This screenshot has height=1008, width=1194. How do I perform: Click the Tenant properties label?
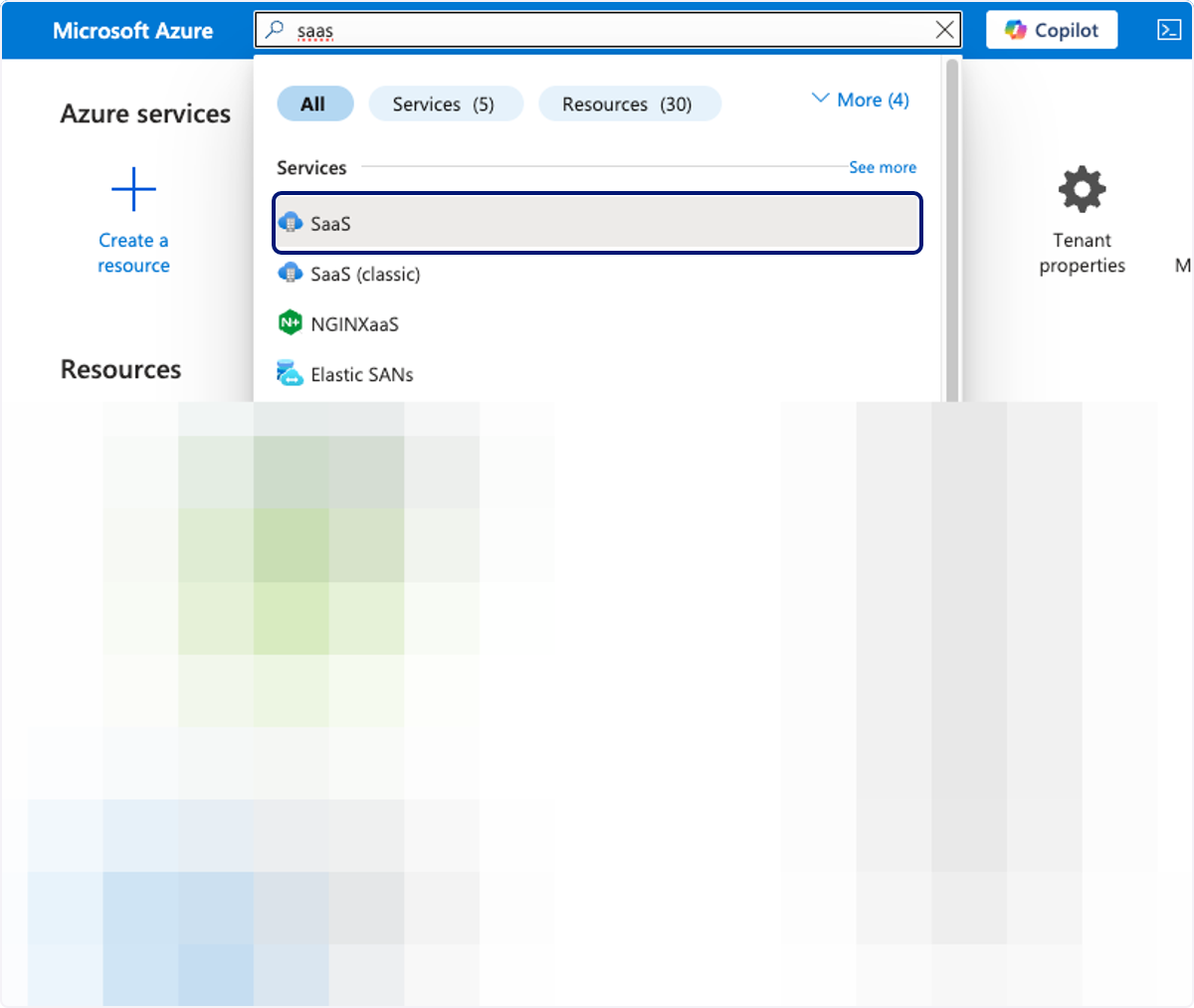(x=1082, y=253)
